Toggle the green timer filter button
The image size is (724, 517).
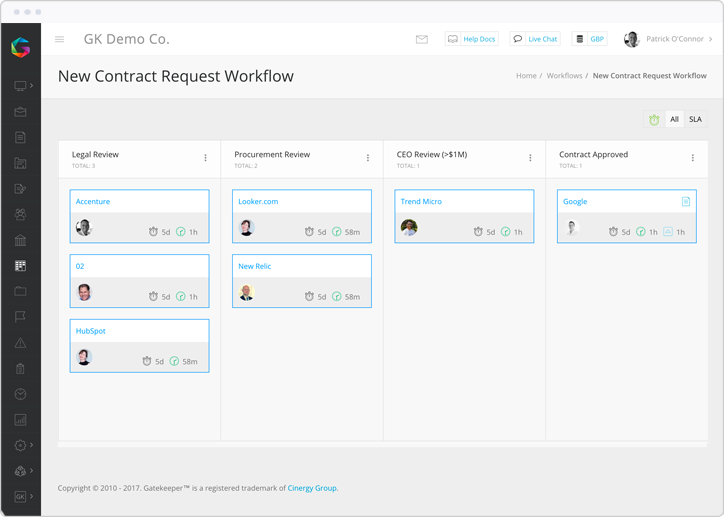(654, 119)
